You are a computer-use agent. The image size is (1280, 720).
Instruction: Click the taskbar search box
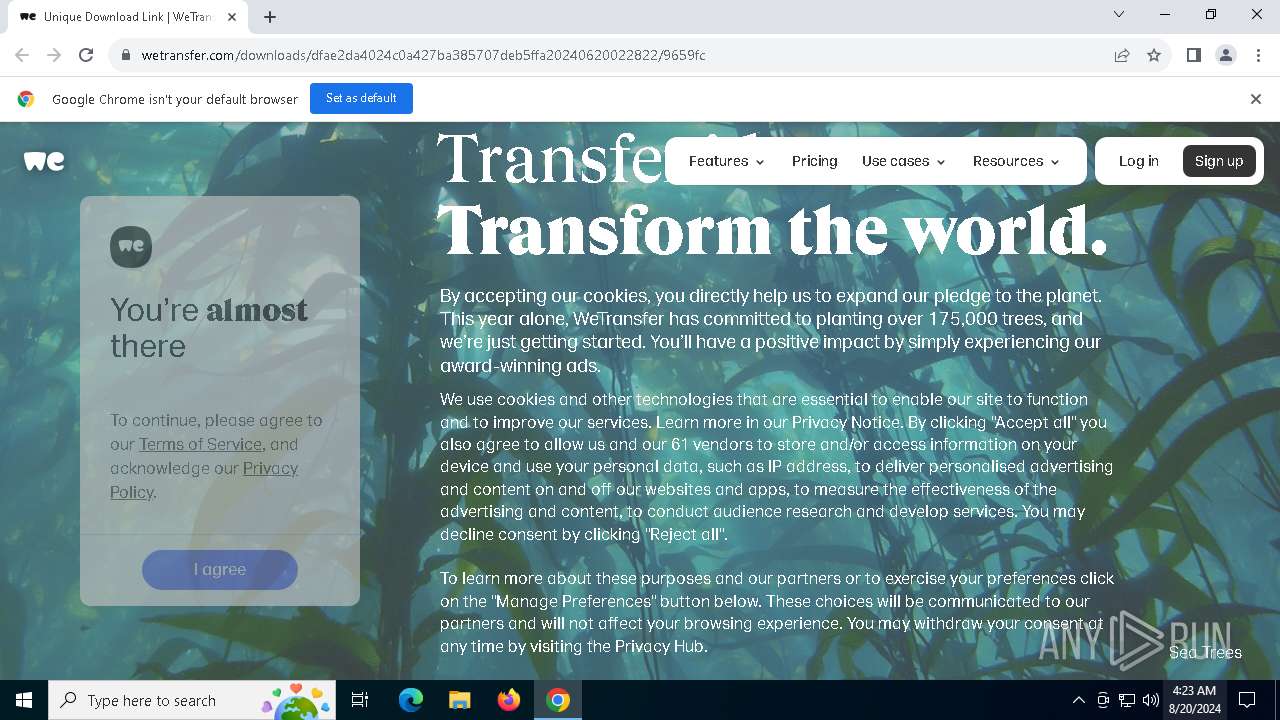click(192, 700)
